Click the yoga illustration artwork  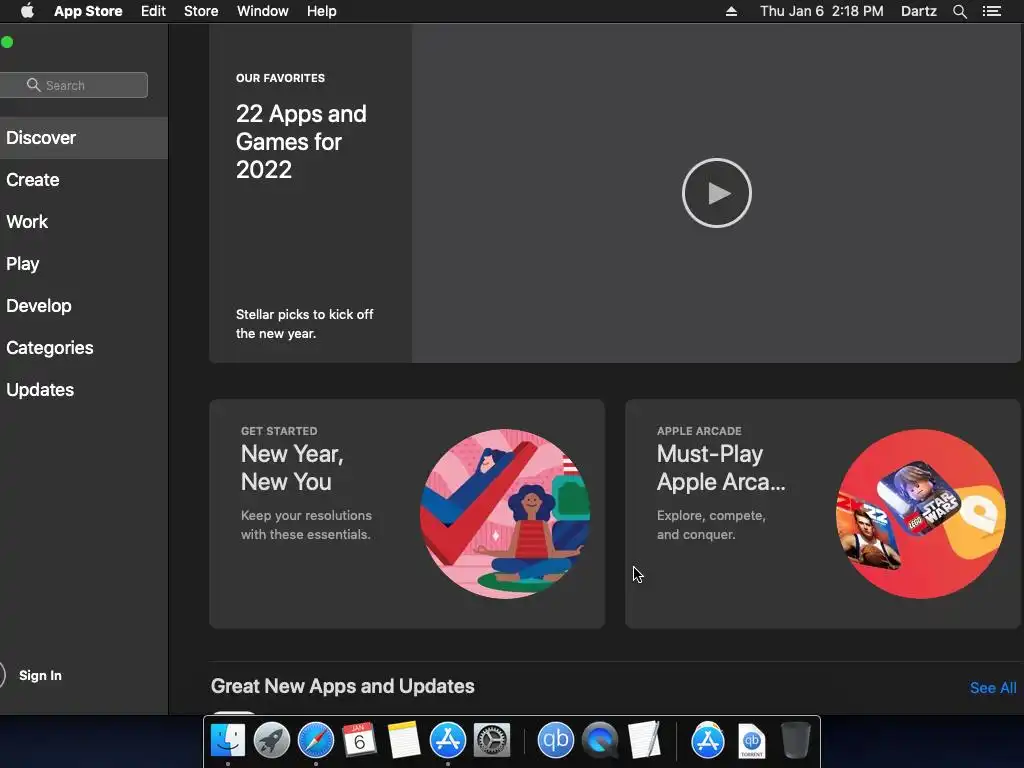[x=505, y=514]
